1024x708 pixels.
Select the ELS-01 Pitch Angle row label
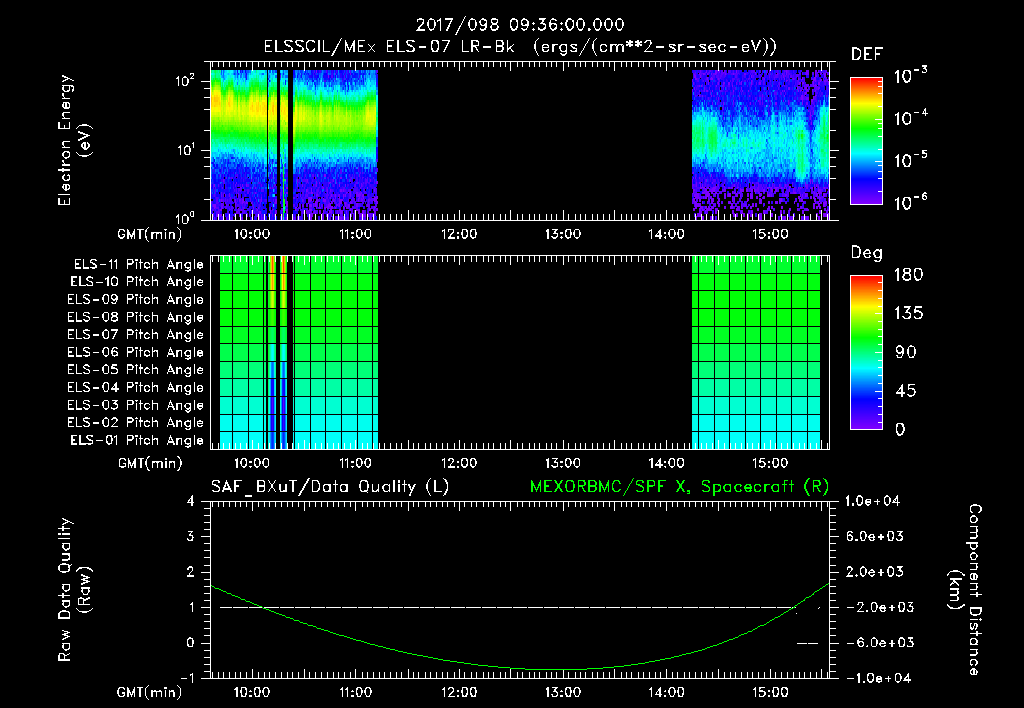click(x=137, y=440)
